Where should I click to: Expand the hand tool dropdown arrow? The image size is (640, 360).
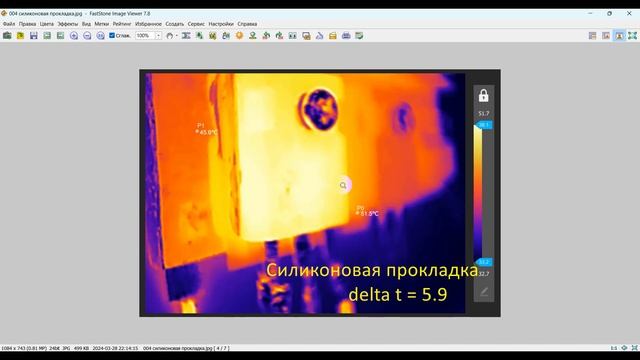176,36
